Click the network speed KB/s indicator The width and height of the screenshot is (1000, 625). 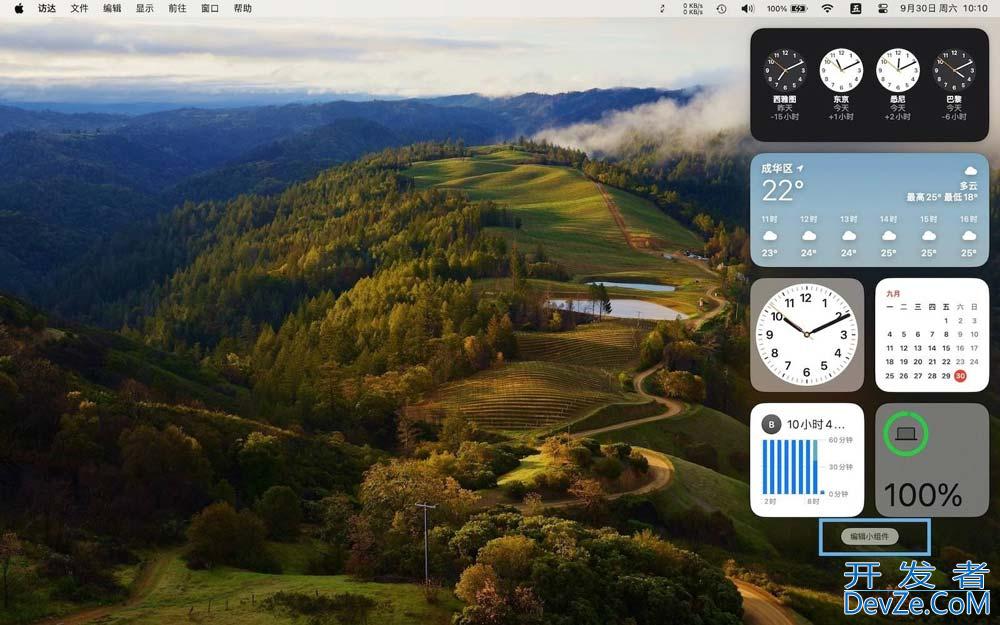[x=693, y=8]
